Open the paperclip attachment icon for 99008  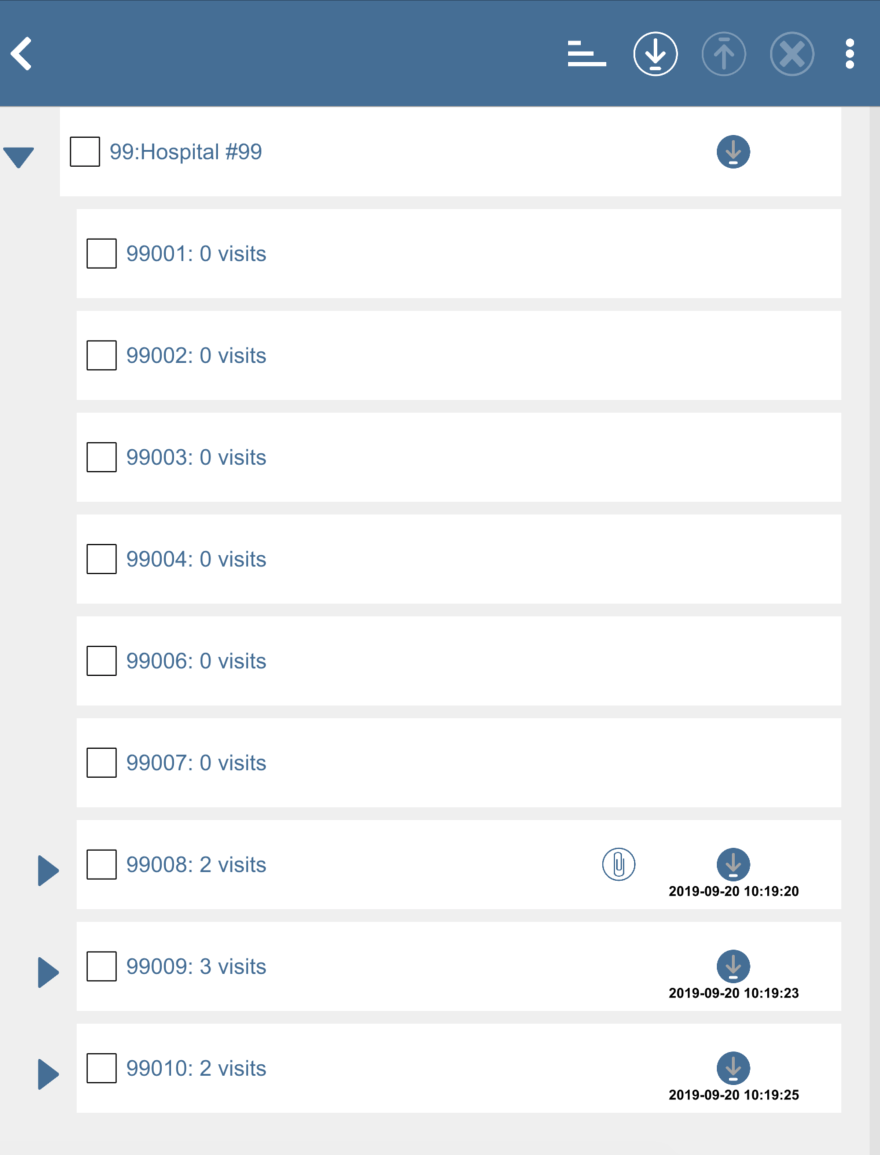pos(619,864)
